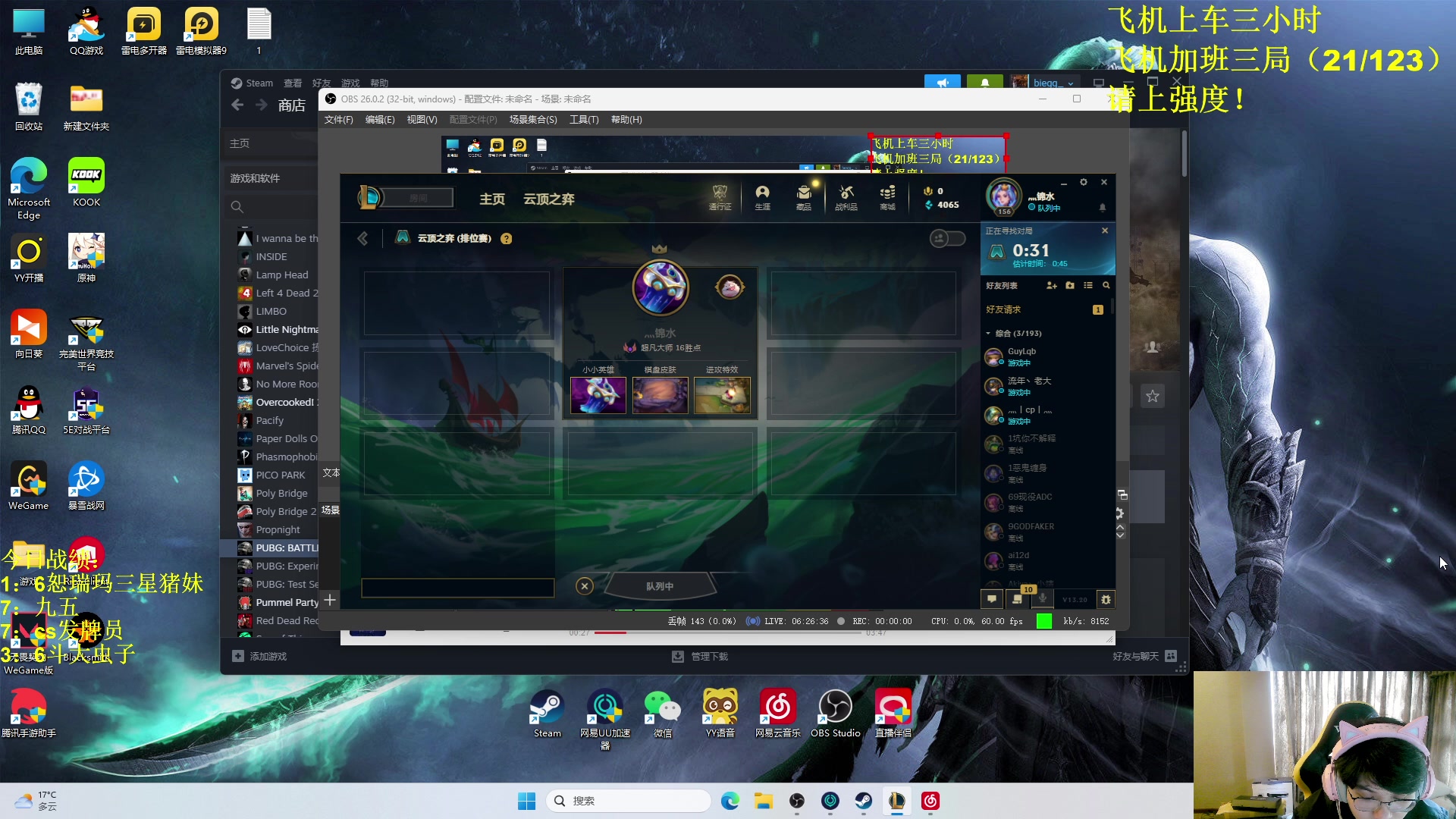Image resolution: width=1456 pixels, height=819 pixels.
Task: Click the back chevron beside 云顶之弈
Action: click(x=362, y=239)
